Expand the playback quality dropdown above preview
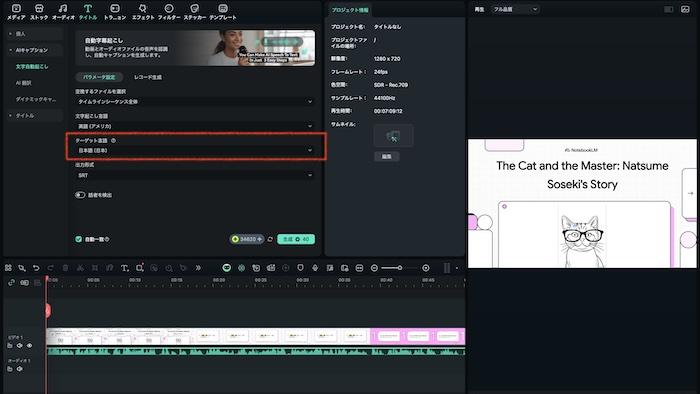The width and height of the screenshot is (700, 394). [x=516, y=9]
